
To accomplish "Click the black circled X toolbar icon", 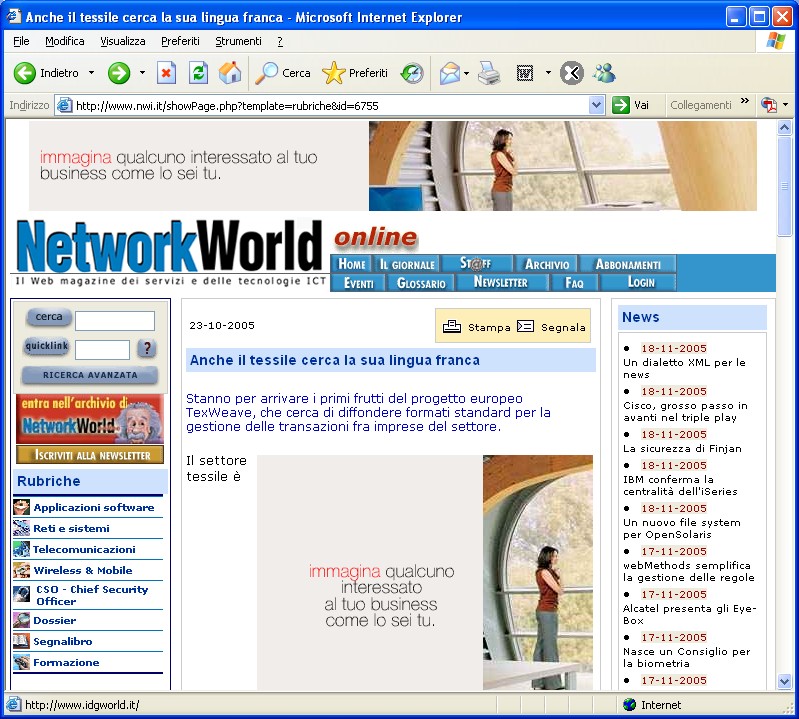I will click(x=572, y=73).
